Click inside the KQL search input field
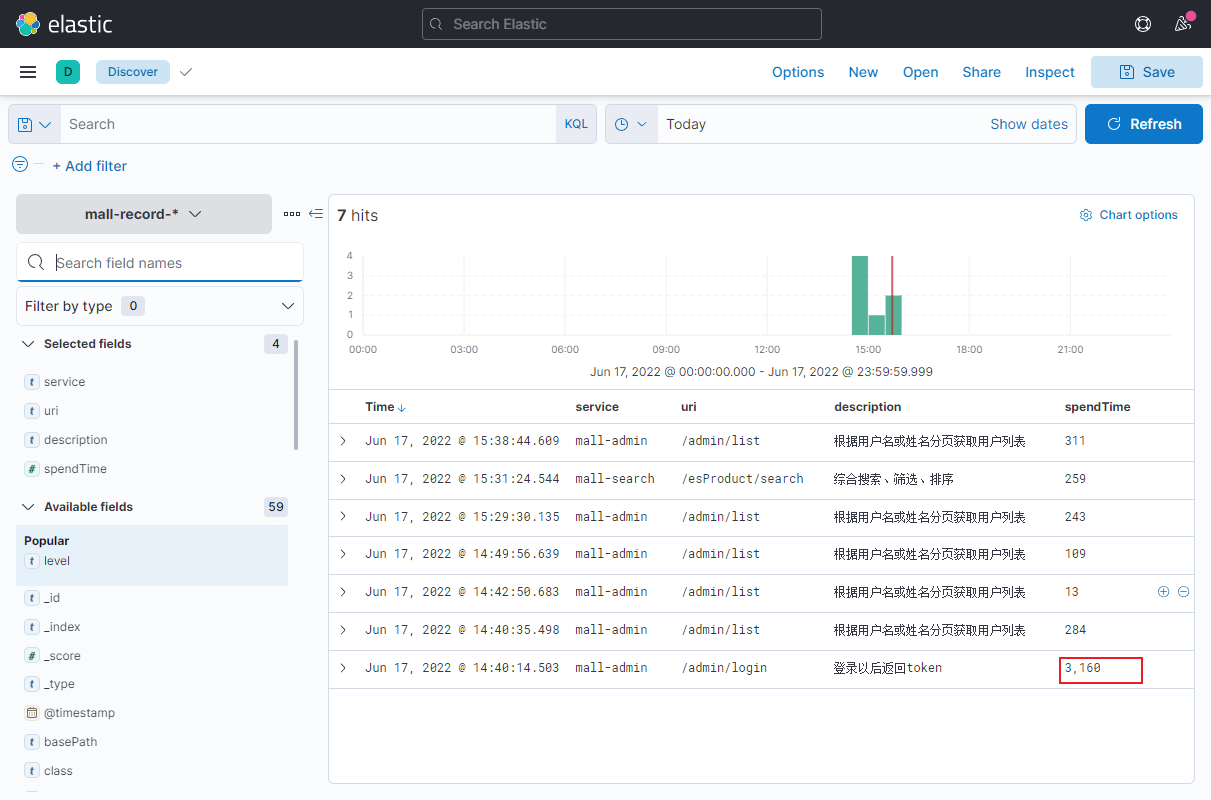The height and width of the screenshot is (800, 1211). coord(300,123)
